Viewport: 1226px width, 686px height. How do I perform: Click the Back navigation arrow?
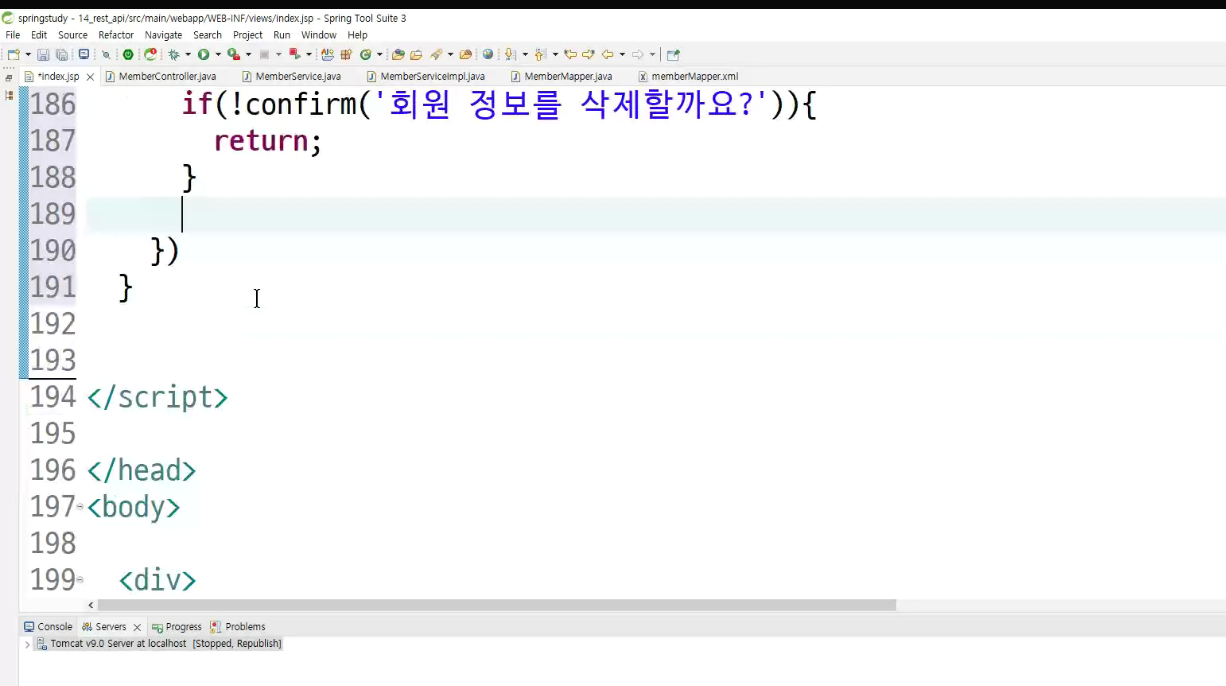[608, 55]
